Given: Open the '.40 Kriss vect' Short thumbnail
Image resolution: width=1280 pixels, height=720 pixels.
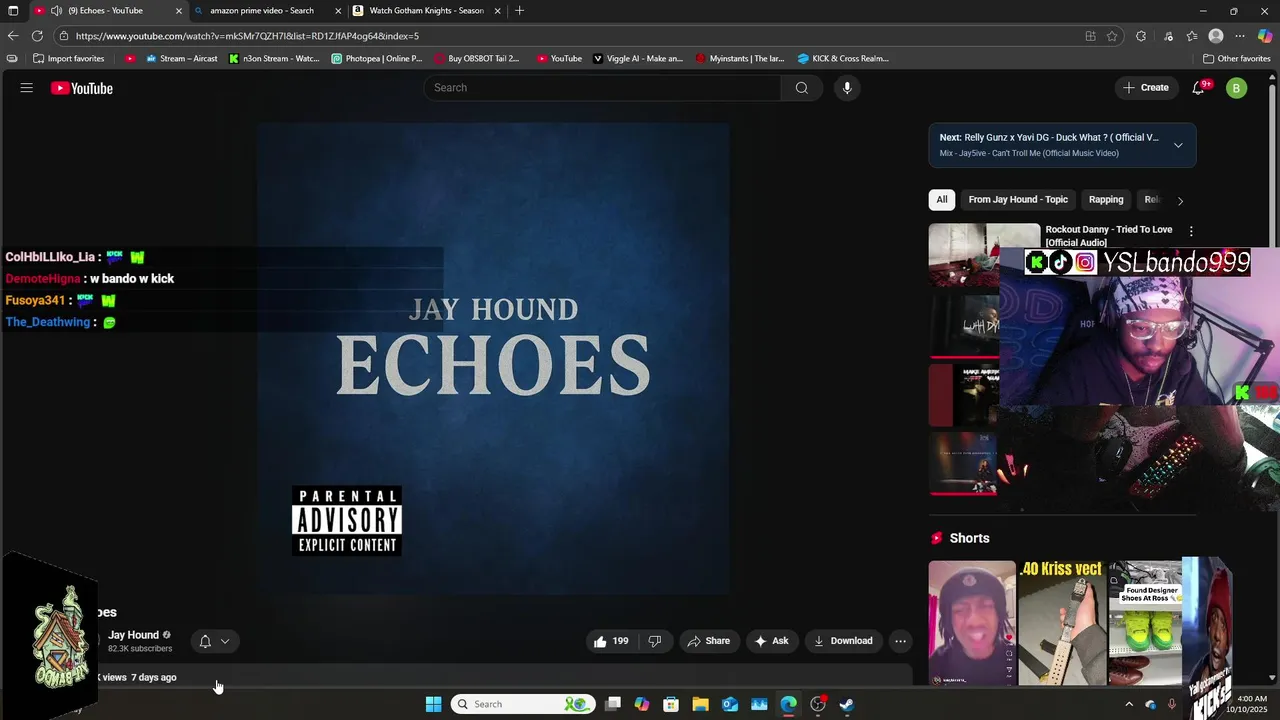Looking at the screenshot, I should [1061, 622].
